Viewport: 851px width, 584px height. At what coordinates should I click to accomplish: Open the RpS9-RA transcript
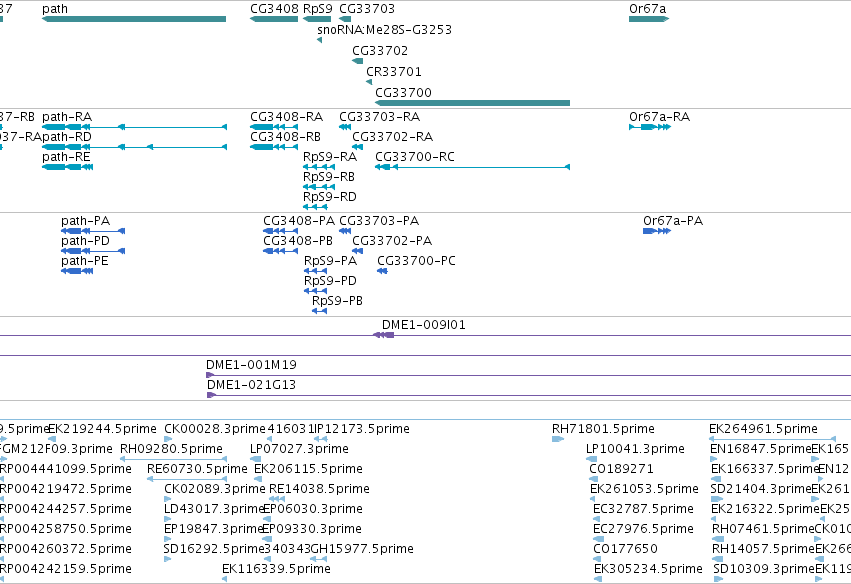point(319,167)
